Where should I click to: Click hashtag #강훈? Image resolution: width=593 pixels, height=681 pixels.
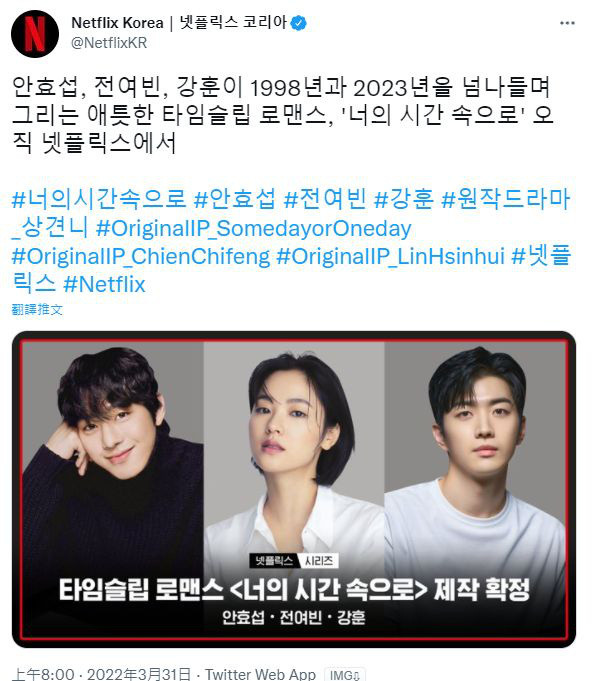(x=404, y=199)
